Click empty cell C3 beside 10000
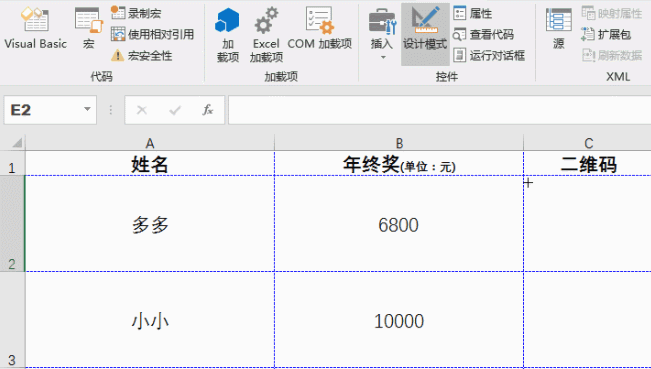Screen dimensions: 651x369 [587, 320]
